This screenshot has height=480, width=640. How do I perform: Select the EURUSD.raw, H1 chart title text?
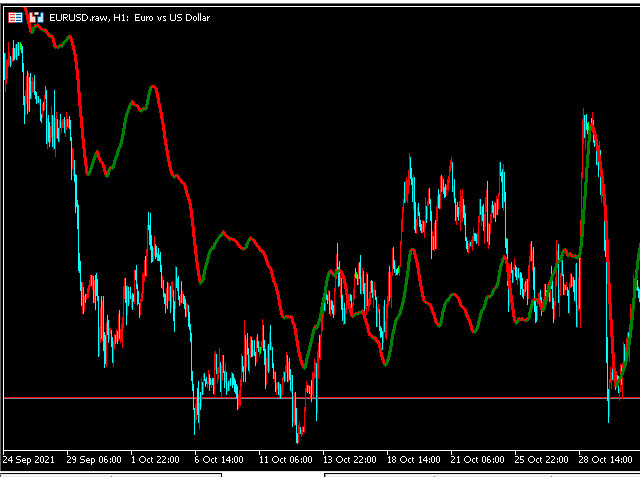(x=130, y=18)
